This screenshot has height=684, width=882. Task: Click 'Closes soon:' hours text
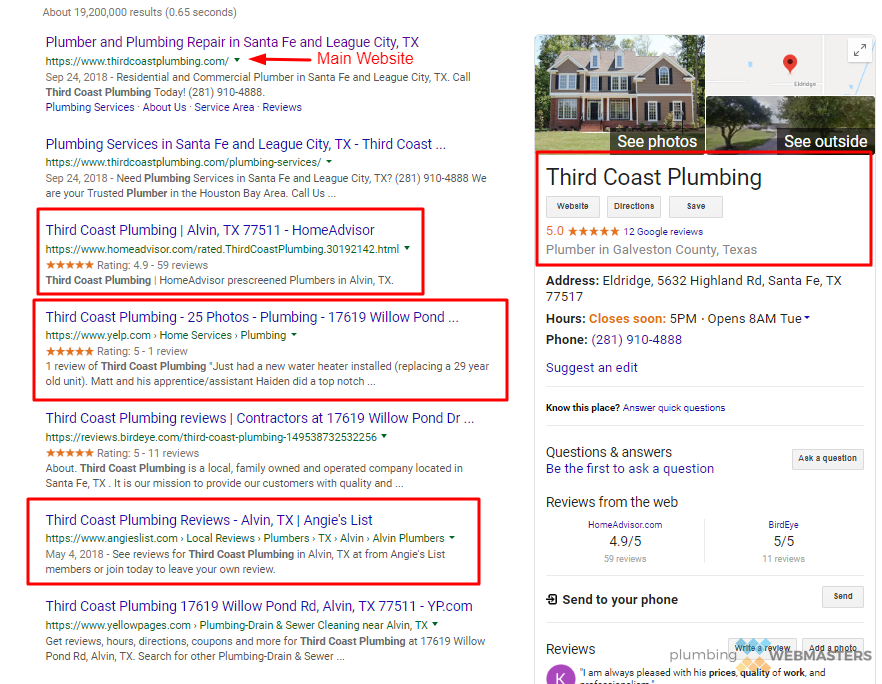pyautogui.click(x=627, y=319)
